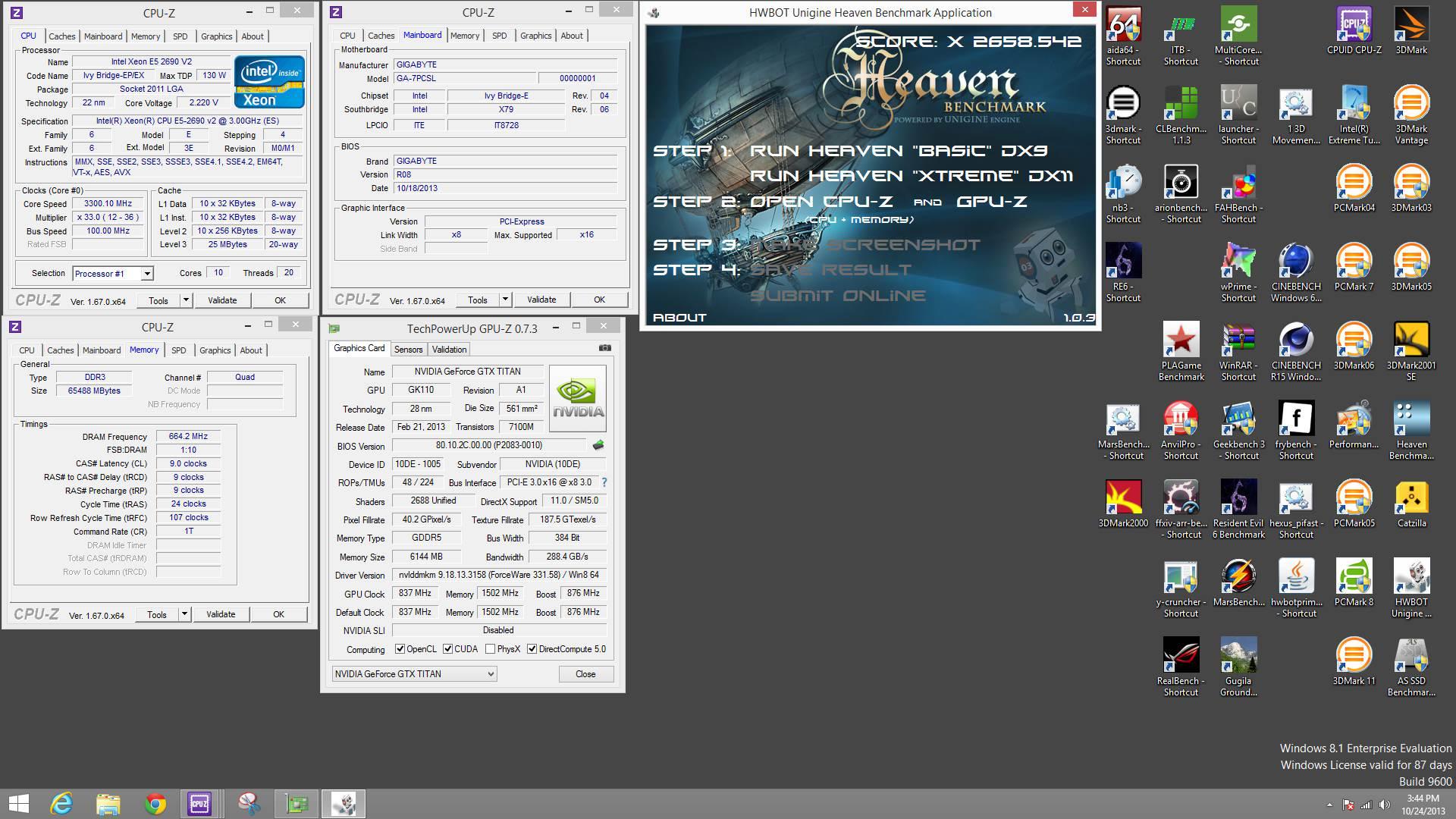Screen dimensions: 1456x819
Task: Open CINEBENCH R15 Windows shortcut
Action: coord(1296,352)
